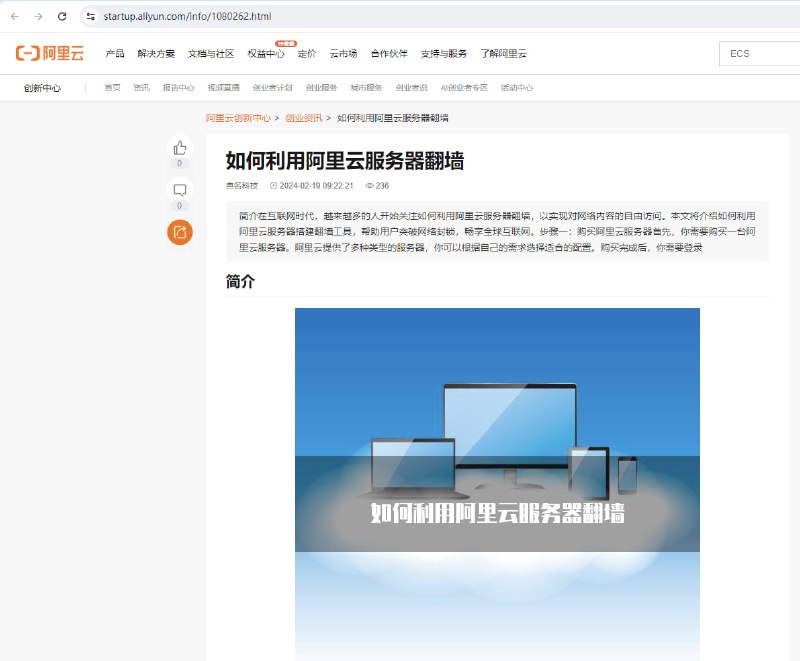Open the 合作伙伴 menu
The image size is (800, 661).
[x=389, y=54]
